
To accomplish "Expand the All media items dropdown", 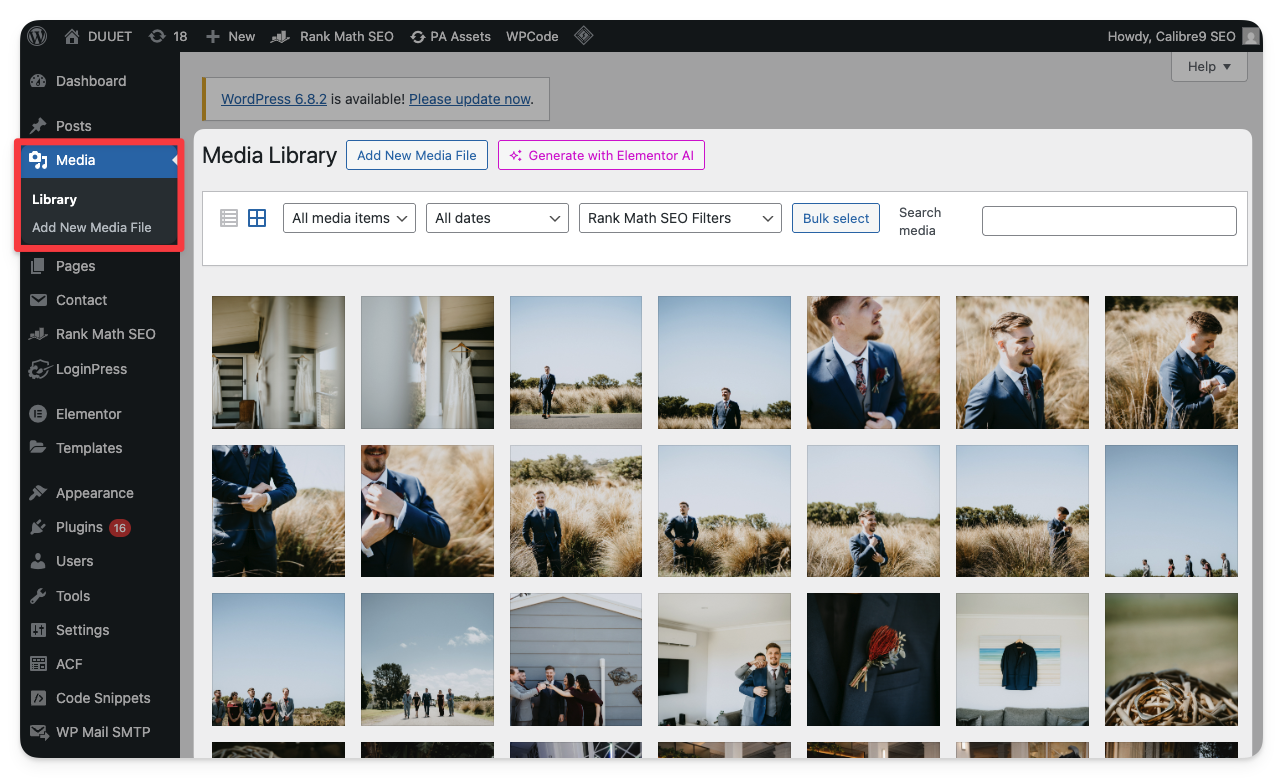I will pos(349,218).
